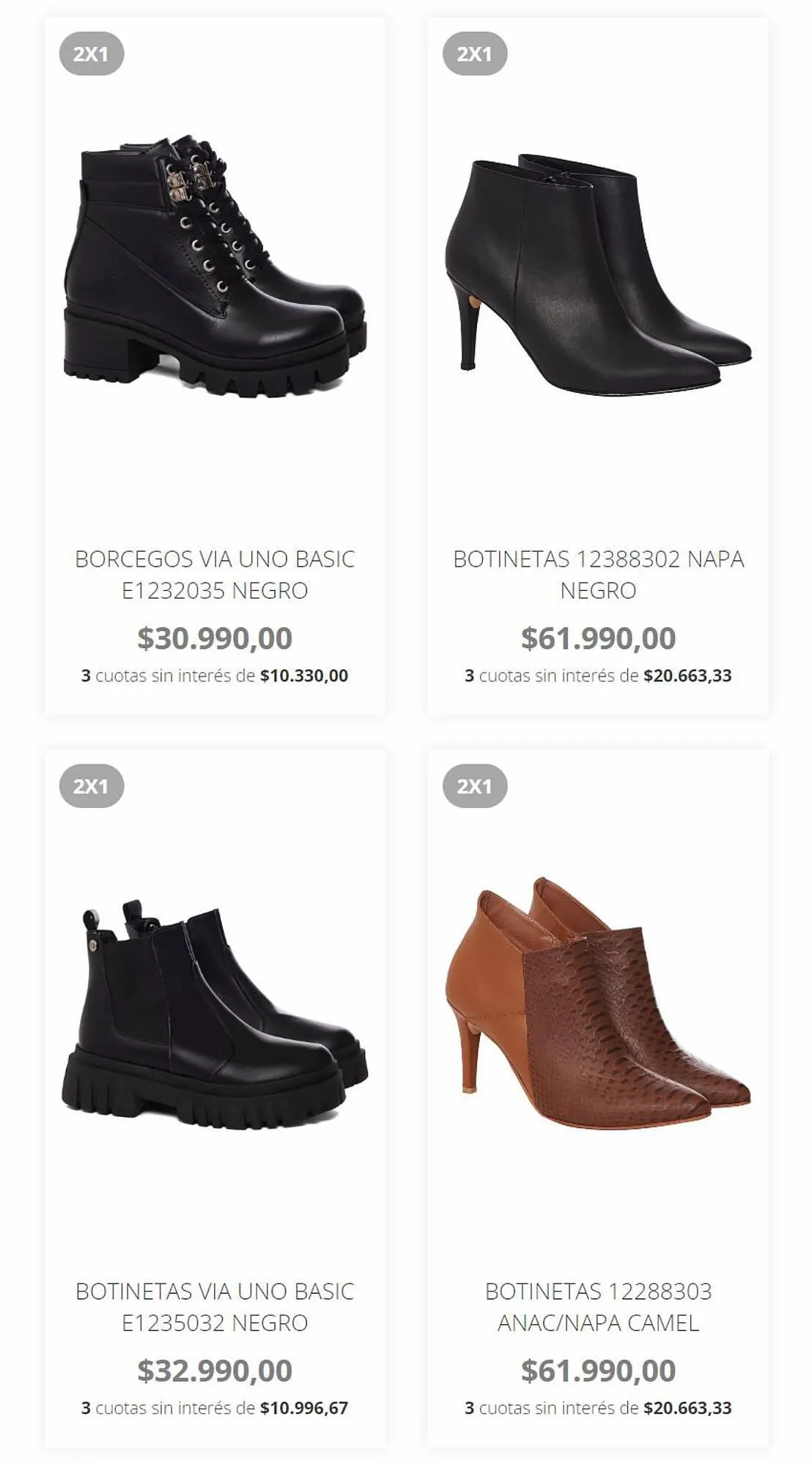Click the 2X1 badge on camel botinetas
Viewport: 812px width, 1466px height.
click(475, 786)
